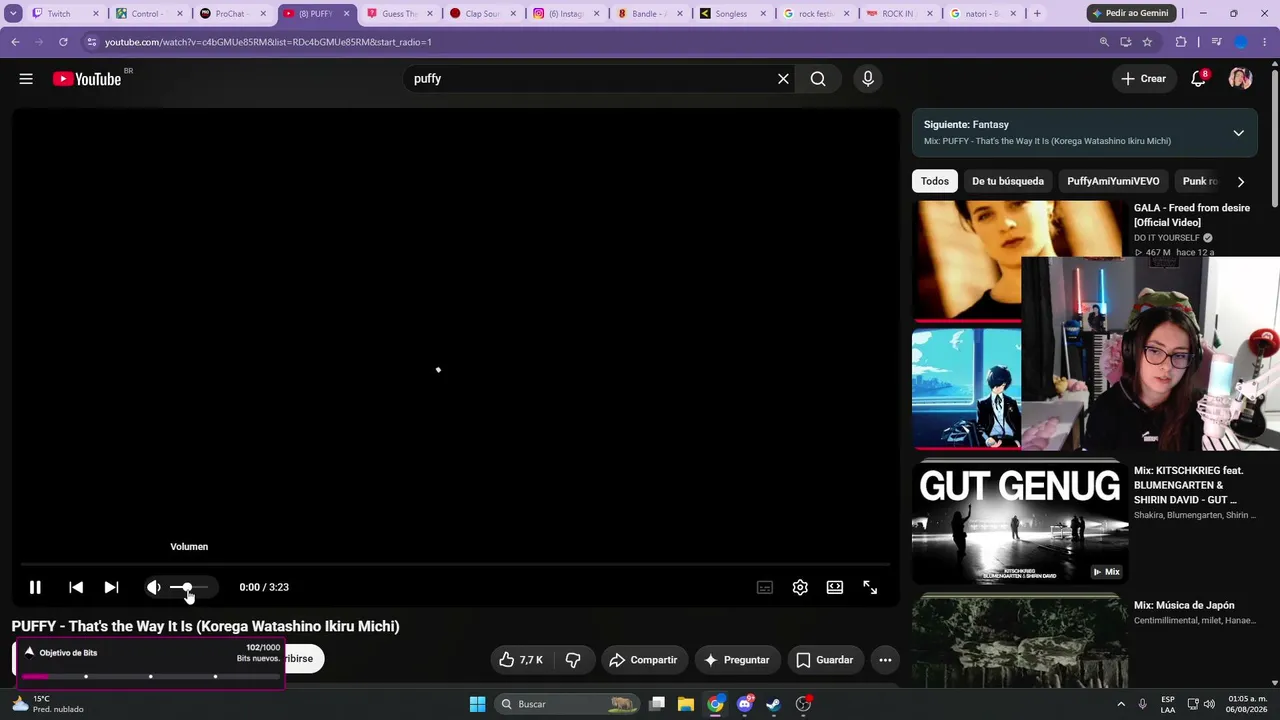Open Steam from the taskbar
The image size is (1280, 720).
coord(773,704)
